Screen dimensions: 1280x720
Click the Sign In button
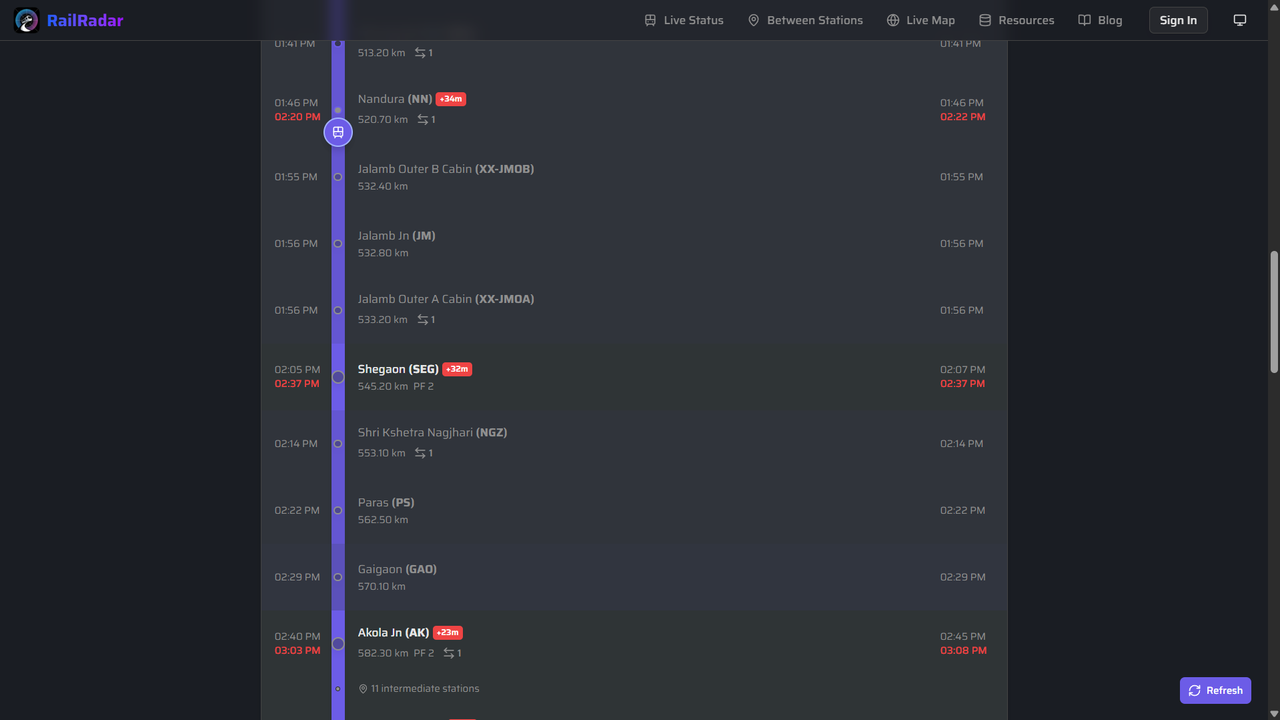point(1177,19)
